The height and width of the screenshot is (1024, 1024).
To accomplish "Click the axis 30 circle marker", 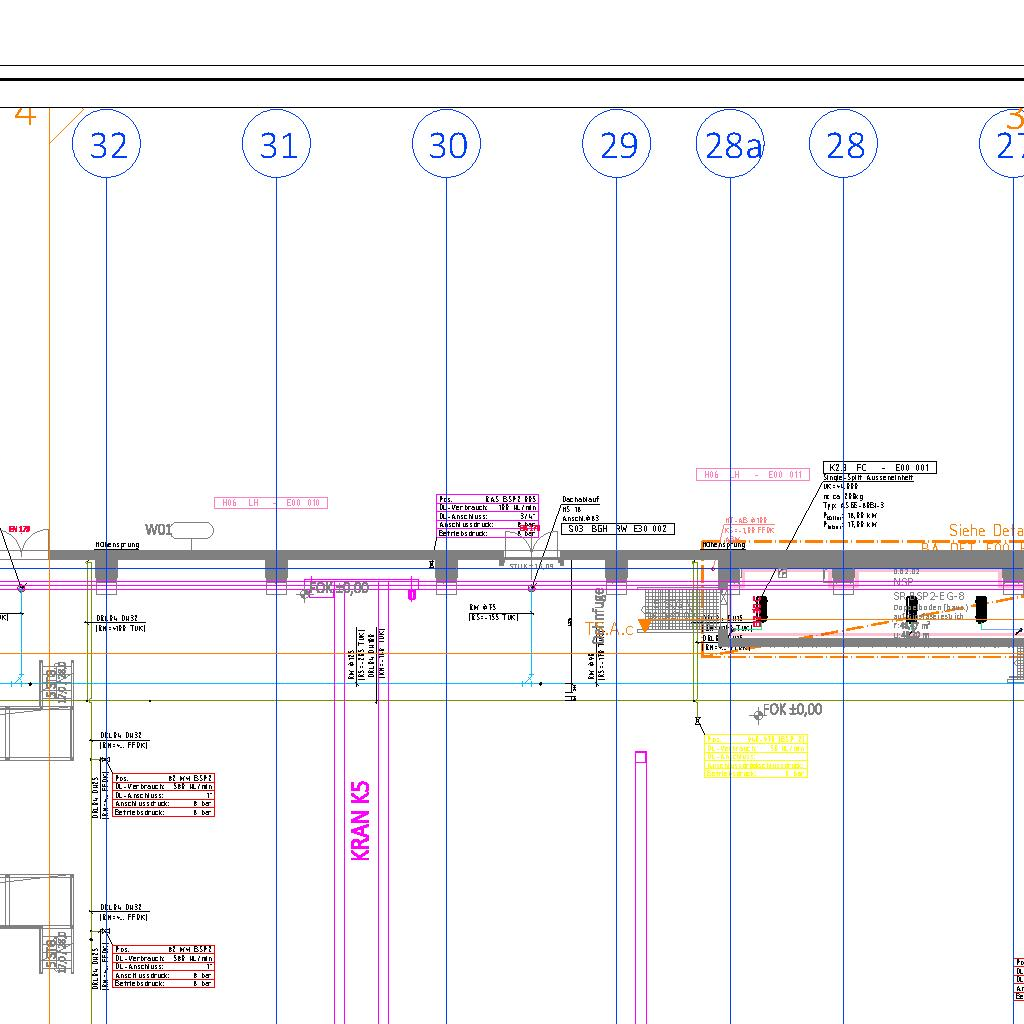I will [x=447, y=145].
